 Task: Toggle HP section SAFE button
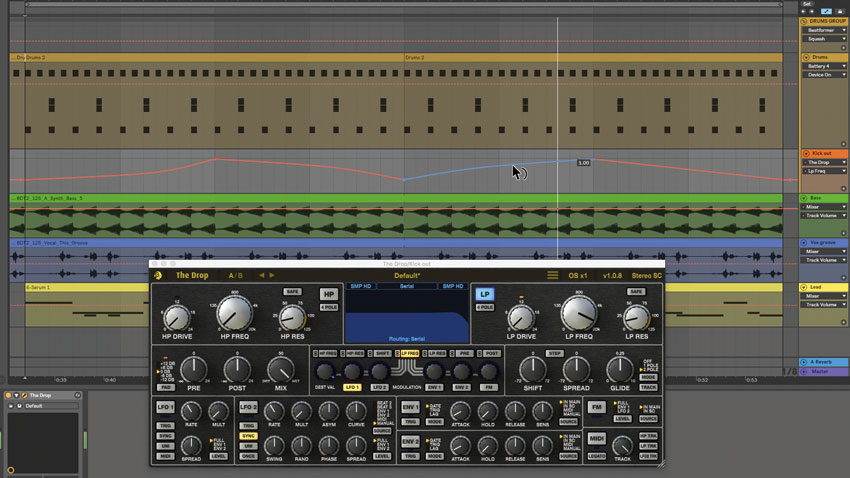coord(292,292)
